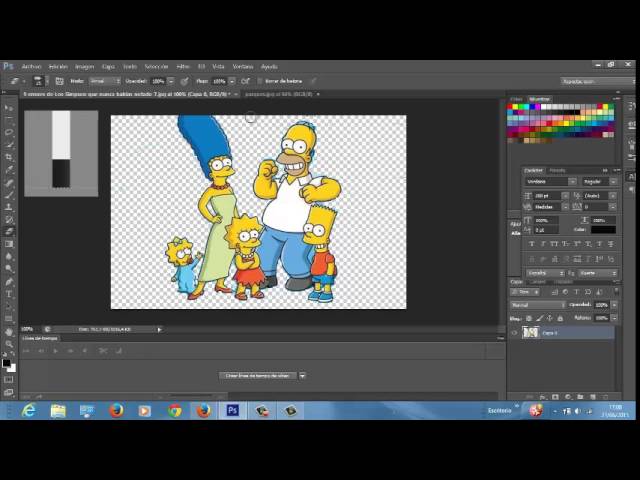This screenshot has width=640, height=480.
Task: Open the layer Opacidad dropdown arrow
Action: (614, 305)
